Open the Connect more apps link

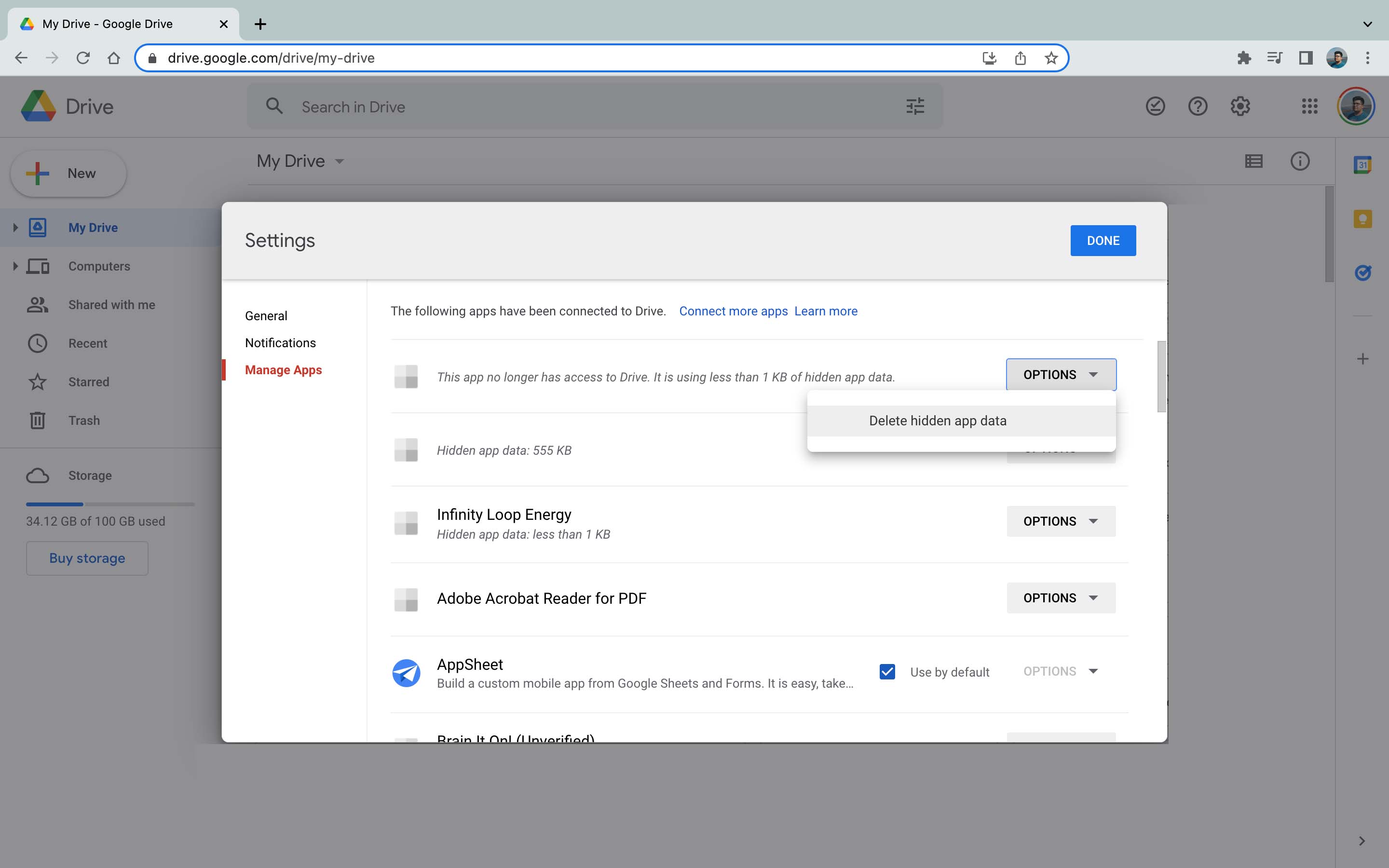734,311
